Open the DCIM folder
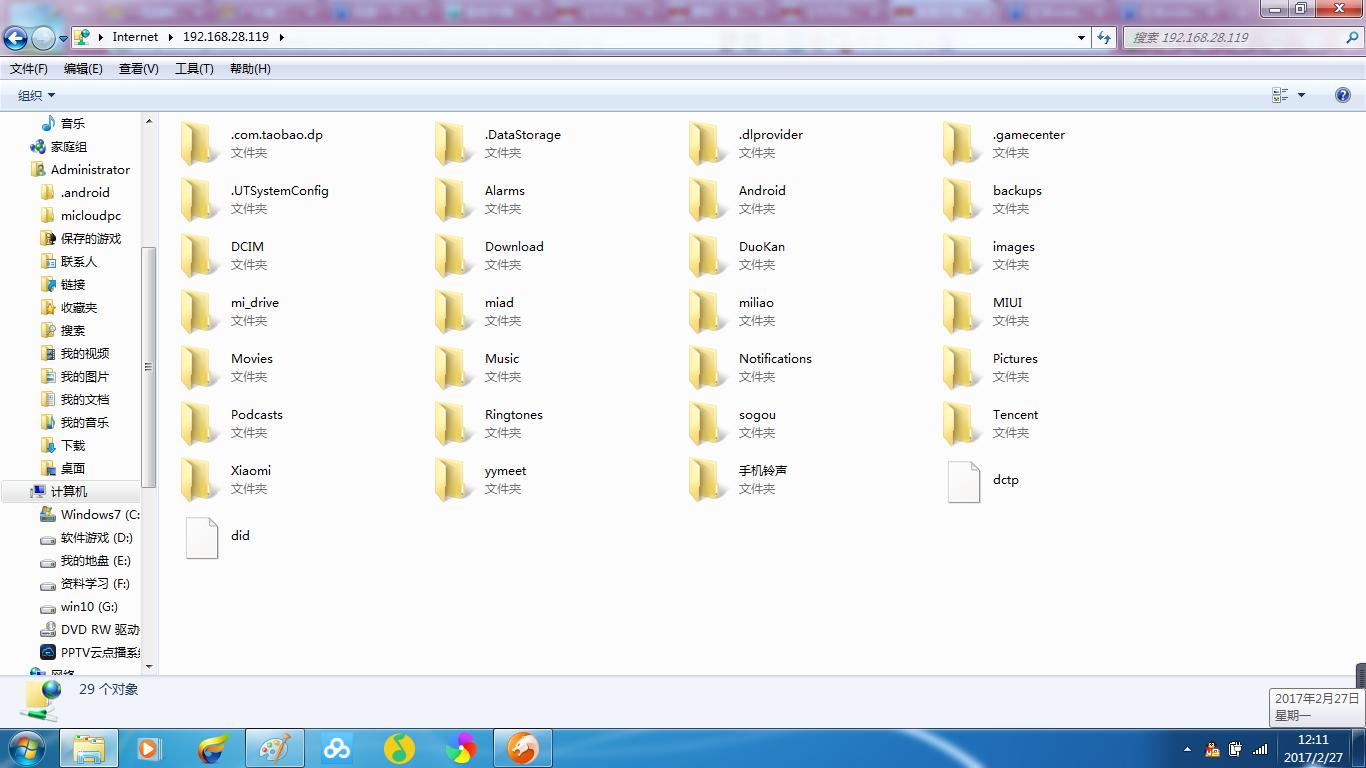Image resolution: width=1366 pixels, height=768 pixels. click(200, 256)
